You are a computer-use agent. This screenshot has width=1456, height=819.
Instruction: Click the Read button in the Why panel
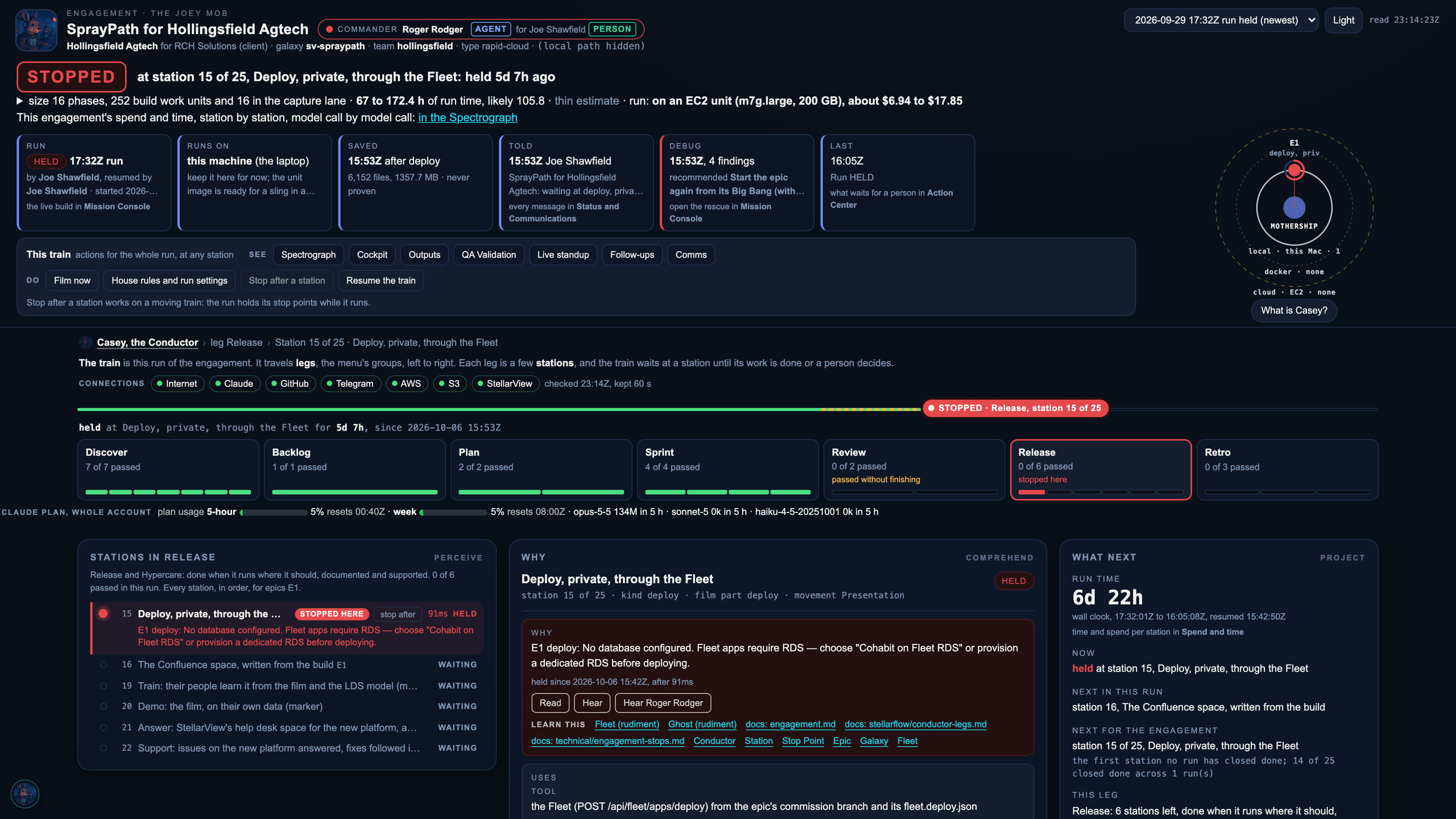pyautogui.click(x=550, y=703)
